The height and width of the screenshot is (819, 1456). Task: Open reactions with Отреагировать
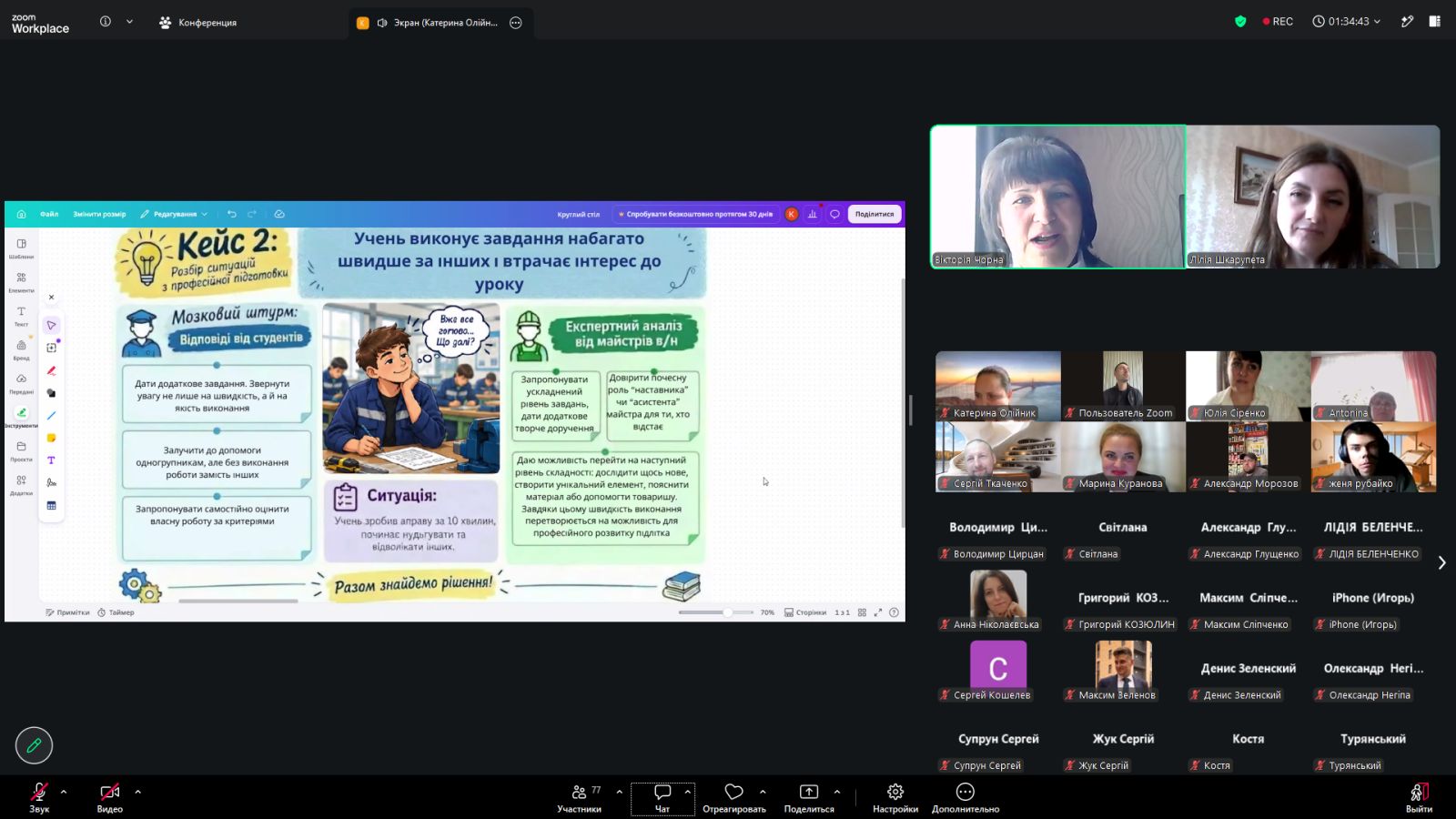(x=734, y=797)
